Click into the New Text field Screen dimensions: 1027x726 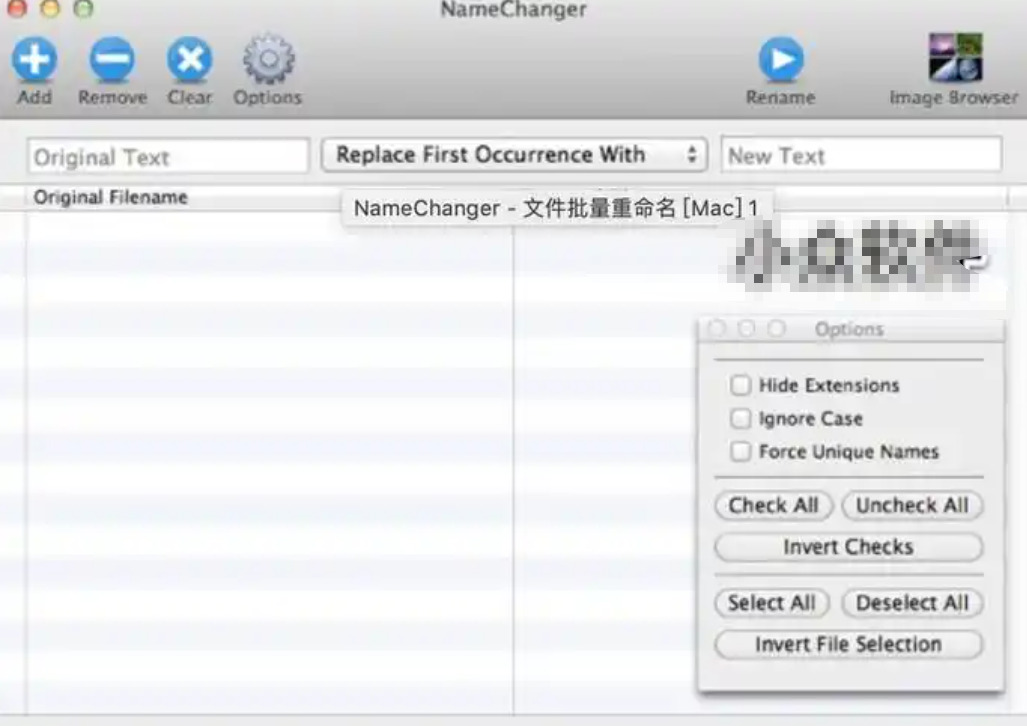861,155
